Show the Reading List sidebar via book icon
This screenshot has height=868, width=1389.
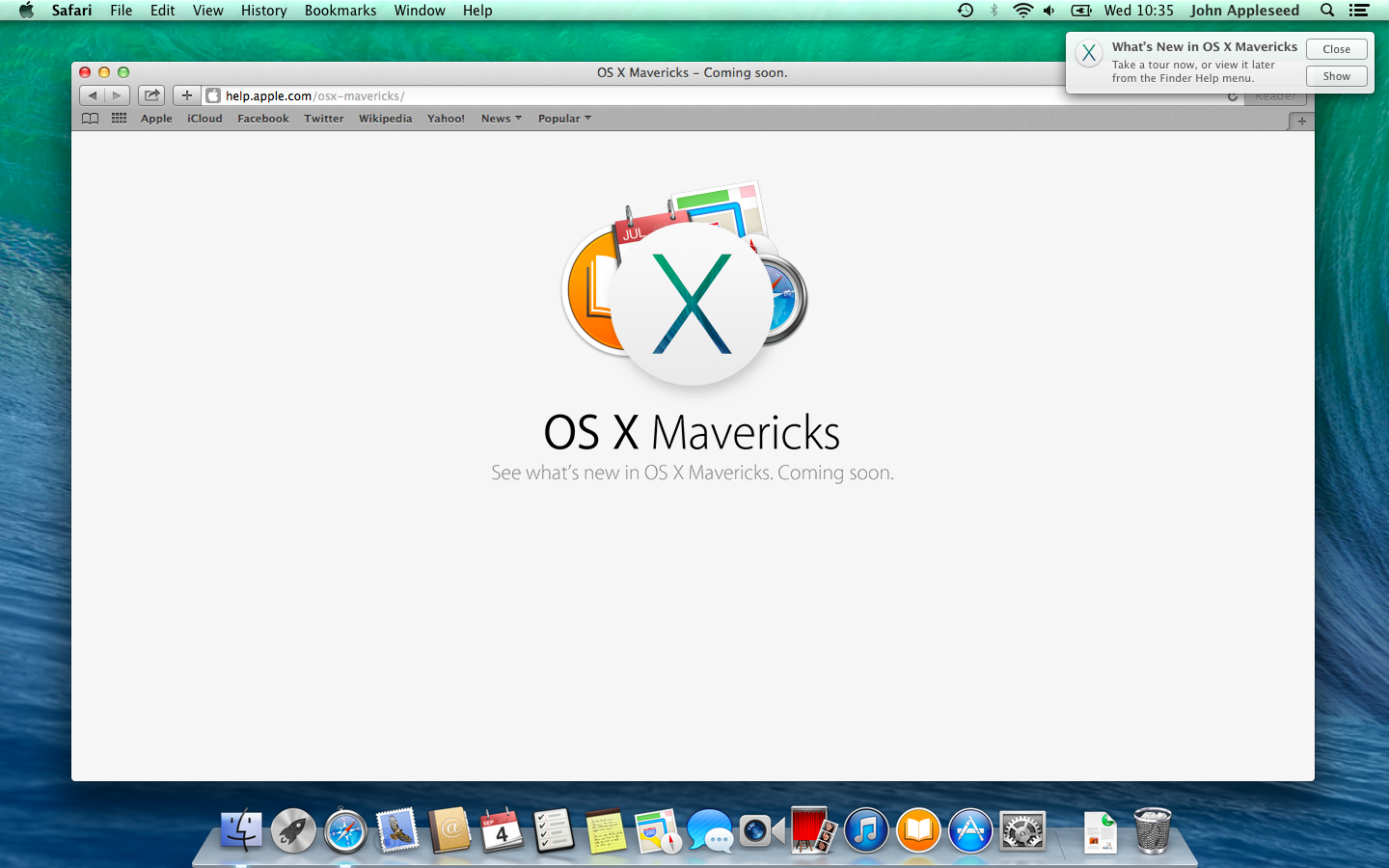click(x=91, y=119)
